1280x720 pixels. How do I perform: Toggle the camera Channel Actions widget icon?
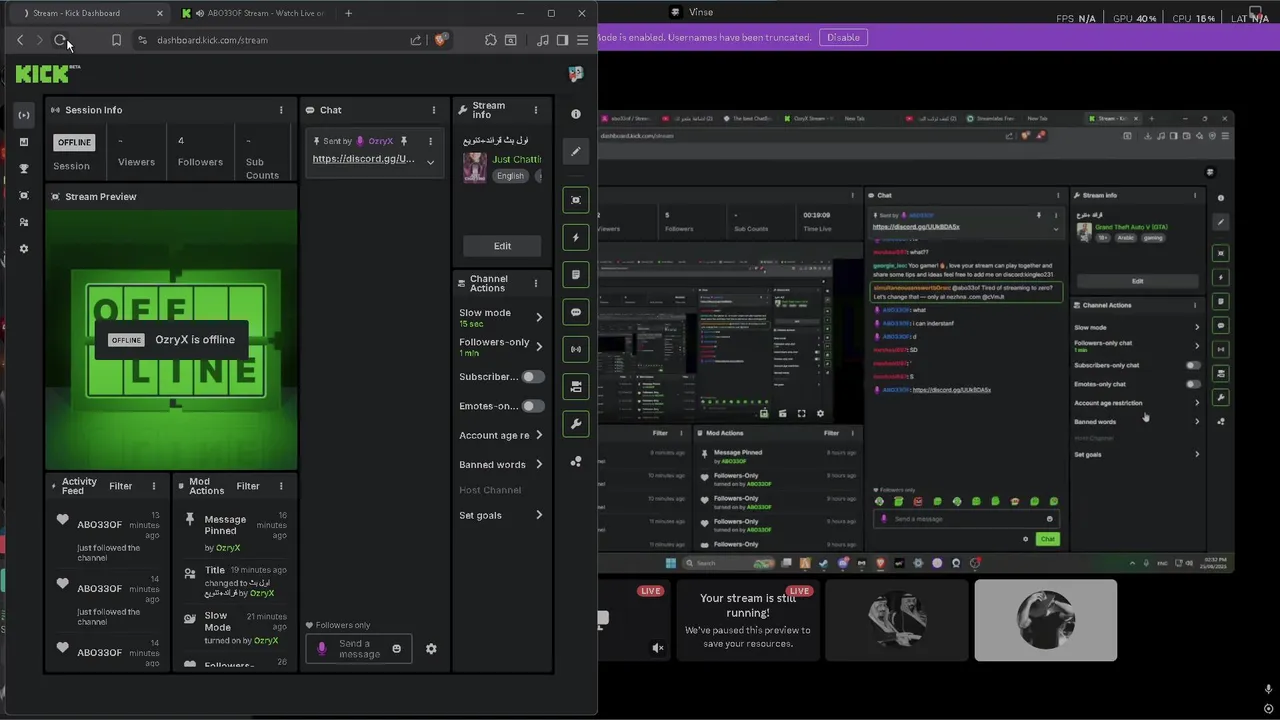tap(576, 387)
